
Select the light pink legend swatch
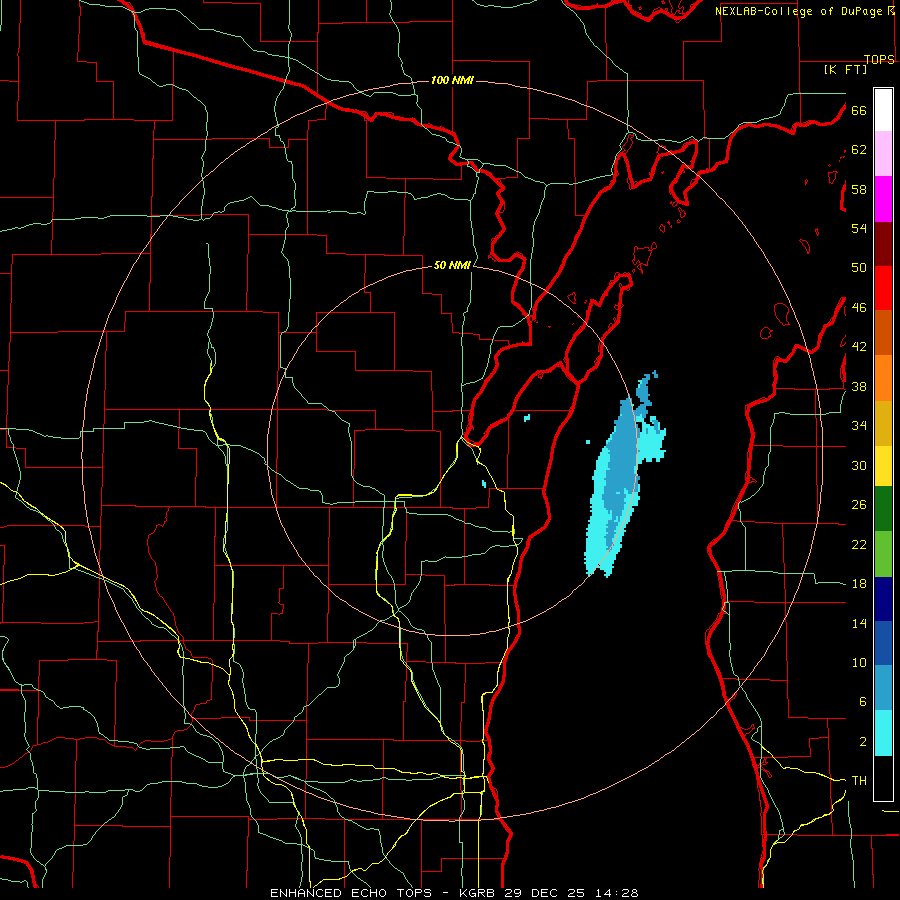(x=883, y=153)
